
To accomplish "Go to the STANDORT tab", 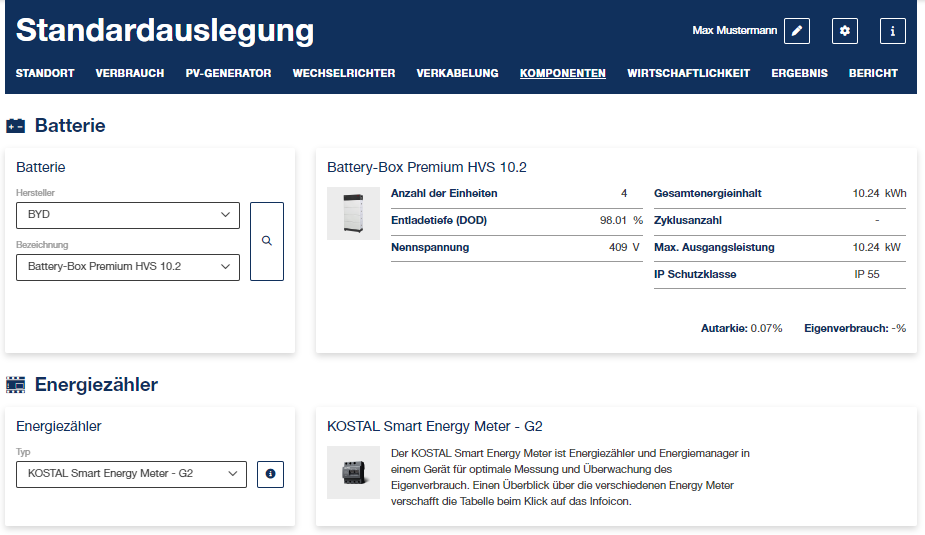I will click(x=45, y=73).
